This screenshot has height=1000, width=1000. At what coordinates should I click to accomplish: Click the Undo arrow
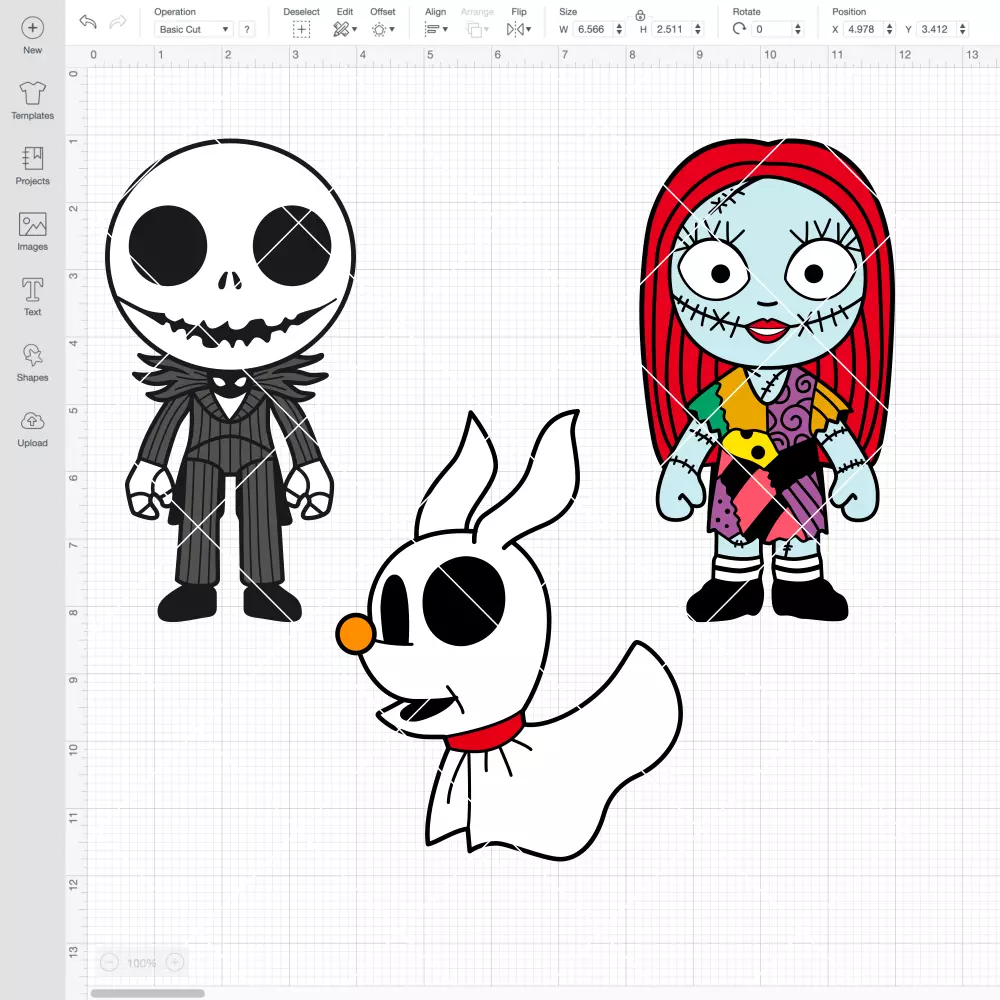coord(88,22)
